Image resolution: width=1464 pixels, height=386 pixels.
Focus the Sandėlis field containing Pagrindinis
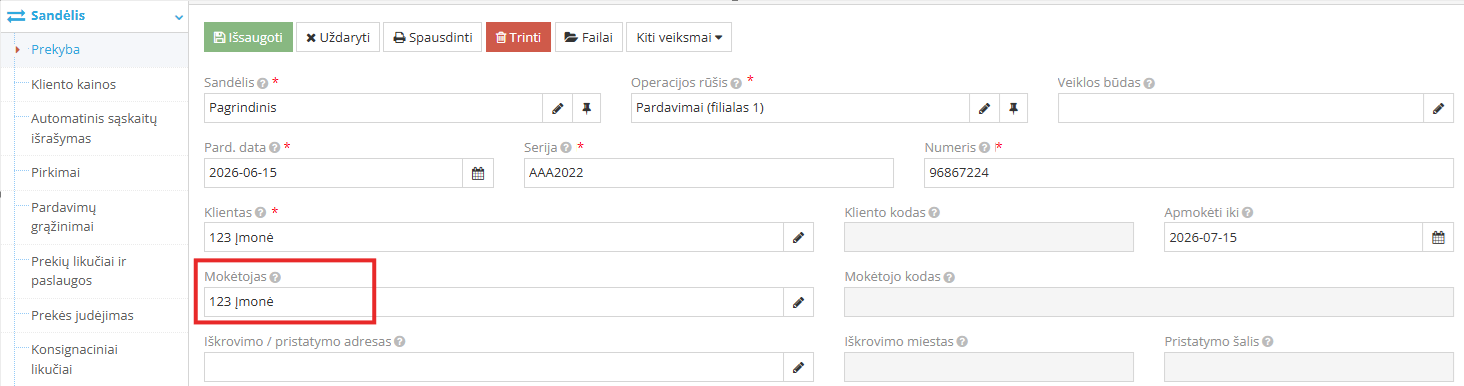[373, 108]
